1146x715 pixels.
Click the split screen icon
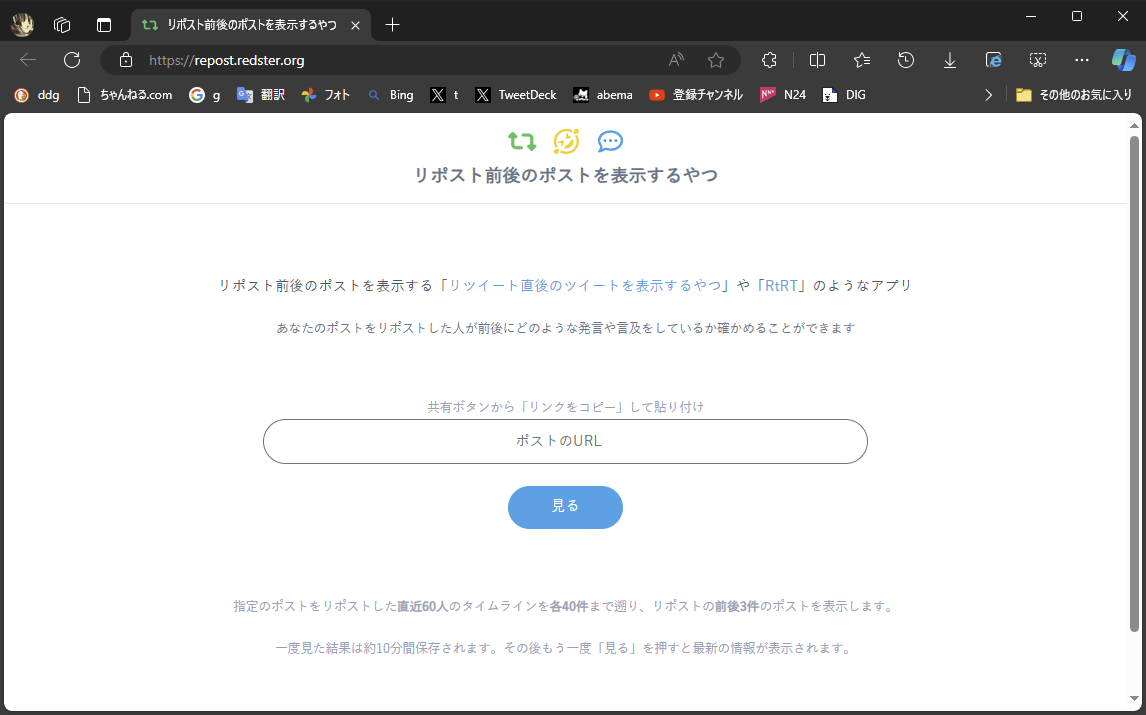tap(817, 60)
